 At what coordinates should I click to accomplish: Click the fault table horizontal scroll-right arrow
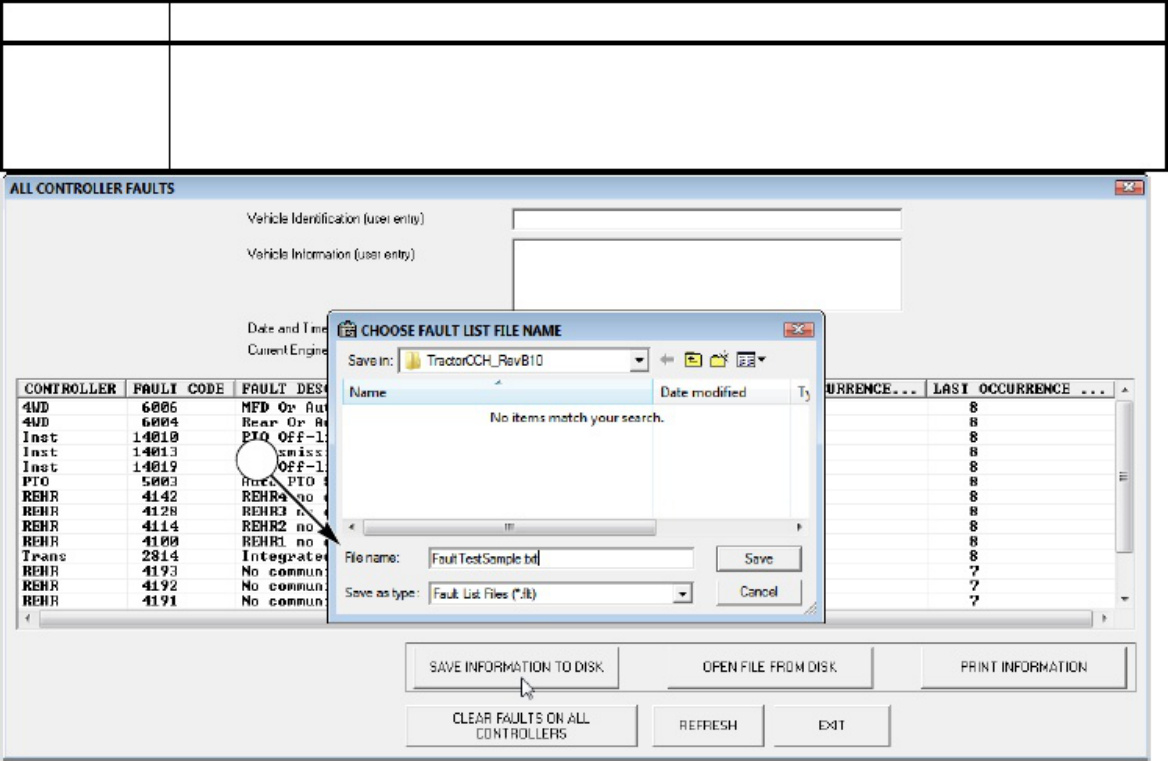coord(1105,618)
